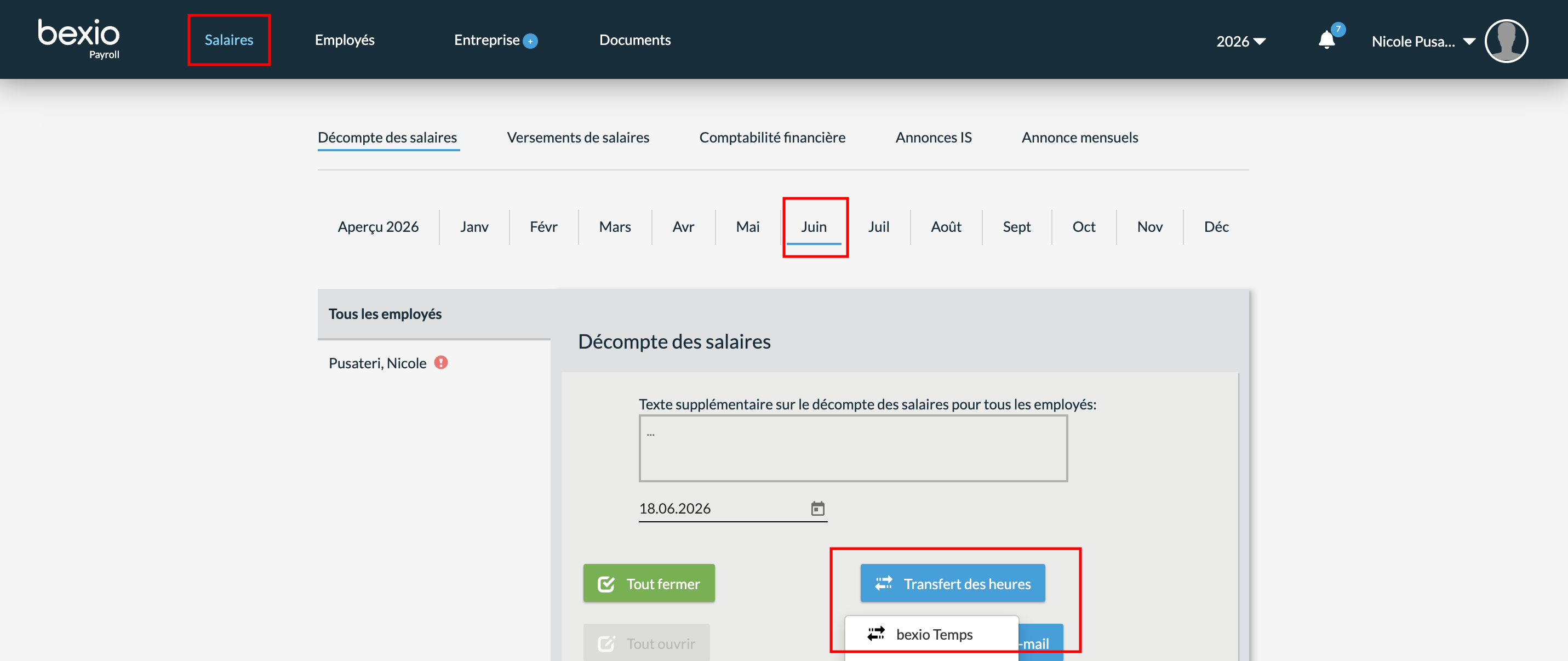Image resolution: width=1568 pixels, height=661 pixels.
Task: Select the Aperçu 2026 overview tab
Action: [378, 226]
